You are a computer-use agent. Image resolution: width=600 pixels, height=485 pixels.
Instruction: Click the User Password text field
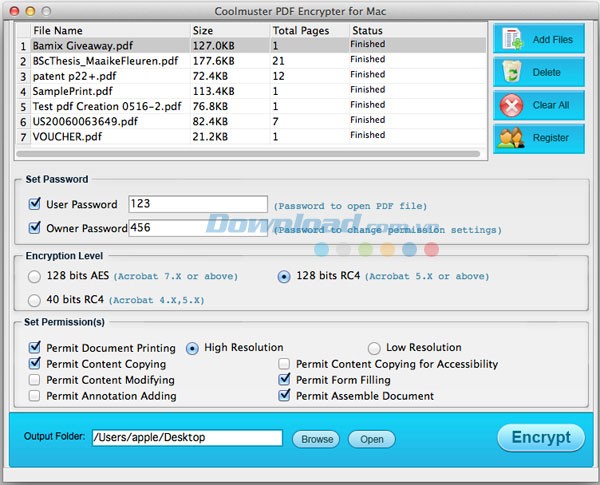pos(197,204)
